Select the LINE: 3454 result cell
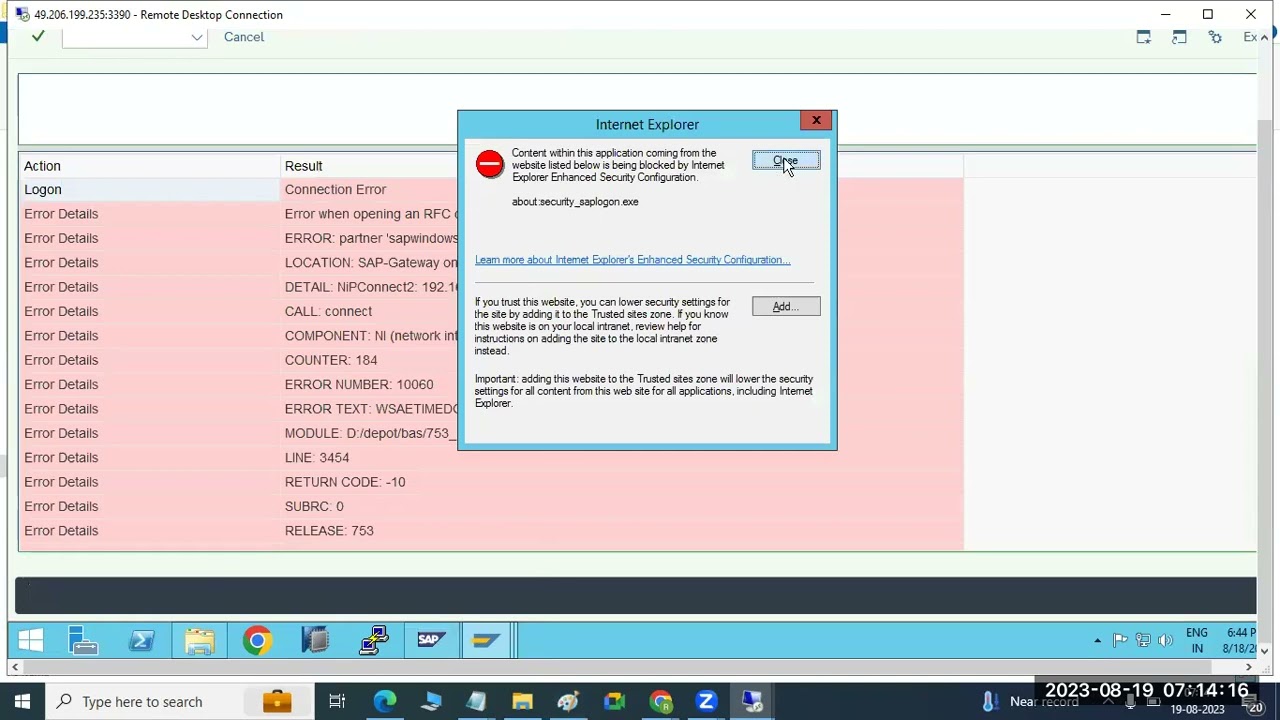Viewport: 1280px width, 720px height. click(x=317, y=458)
